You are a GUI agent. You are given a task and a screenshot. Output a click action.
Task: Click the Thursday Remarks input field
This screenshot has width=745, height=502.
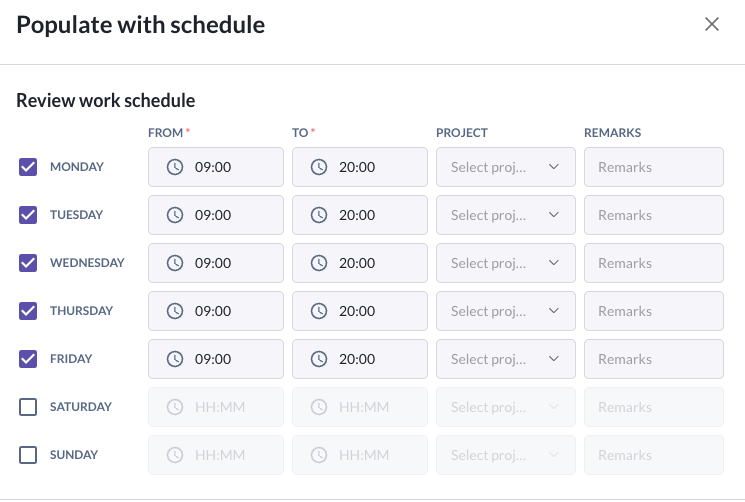[653, 311]
